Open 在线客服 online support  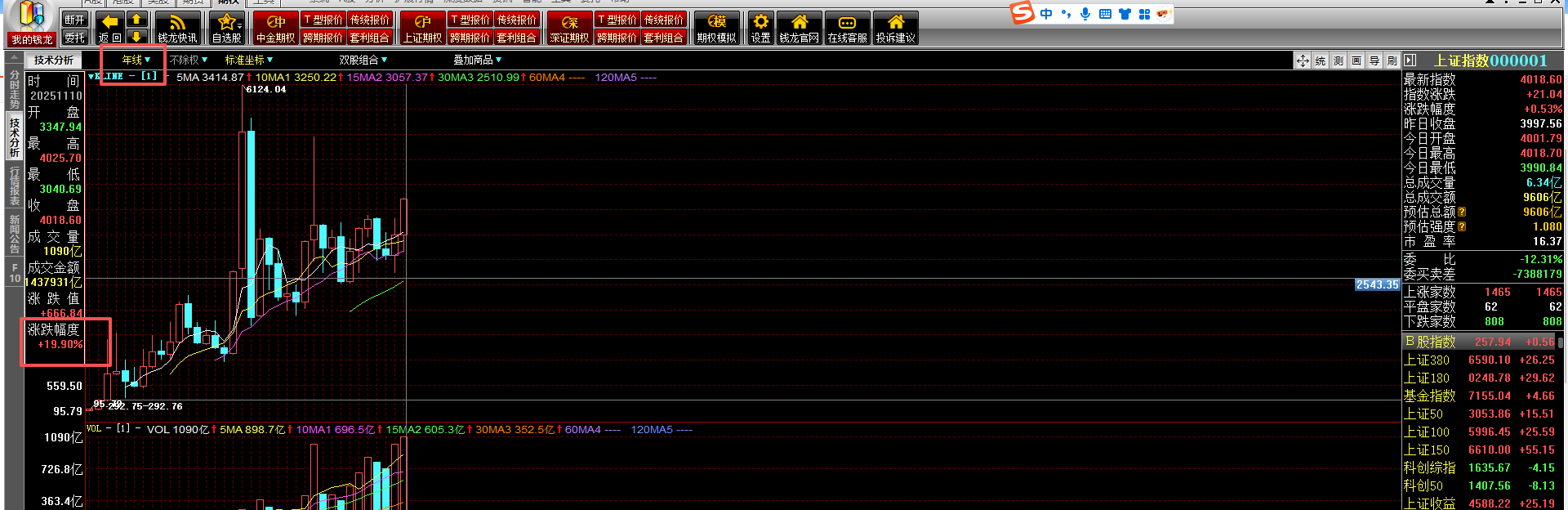coord(848,28)
